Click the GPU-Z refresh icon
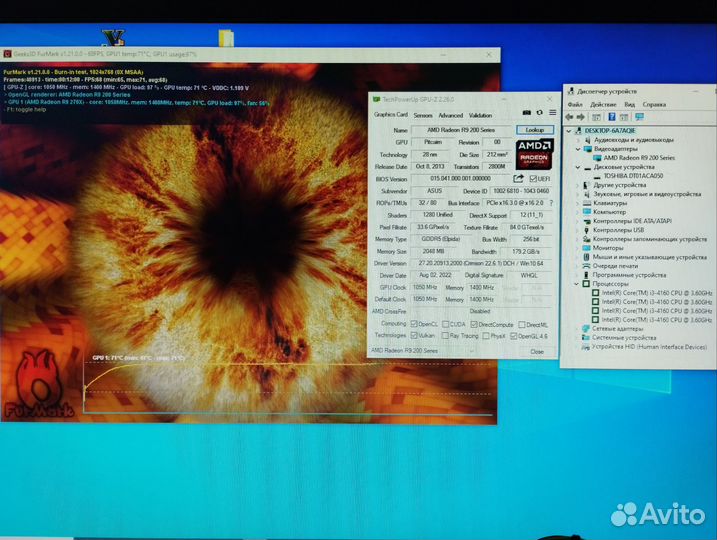Viewport: 717px width, 540px height. 540,112
